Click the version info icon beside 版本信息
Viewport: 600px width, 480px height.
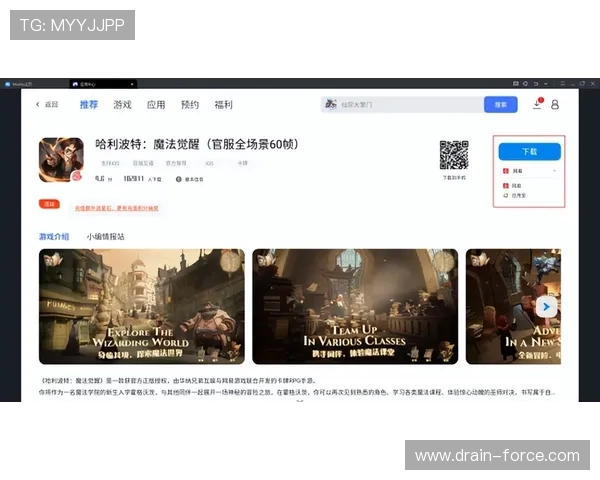(178, 179)
